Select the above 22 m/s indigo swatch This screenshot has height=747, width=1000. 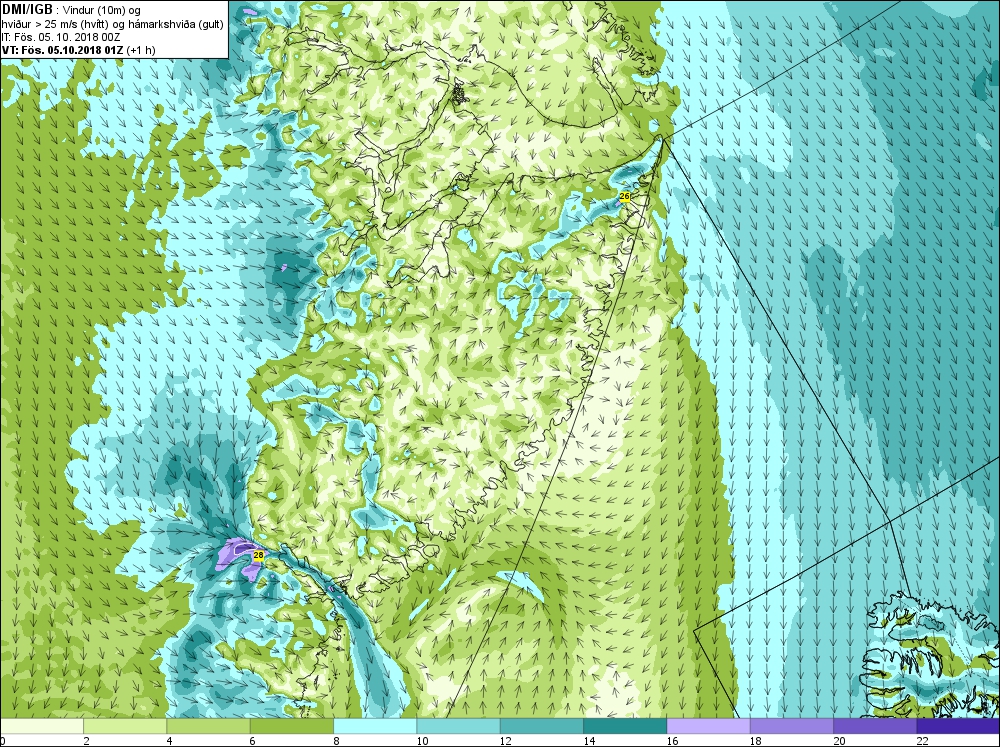(957, 726)
